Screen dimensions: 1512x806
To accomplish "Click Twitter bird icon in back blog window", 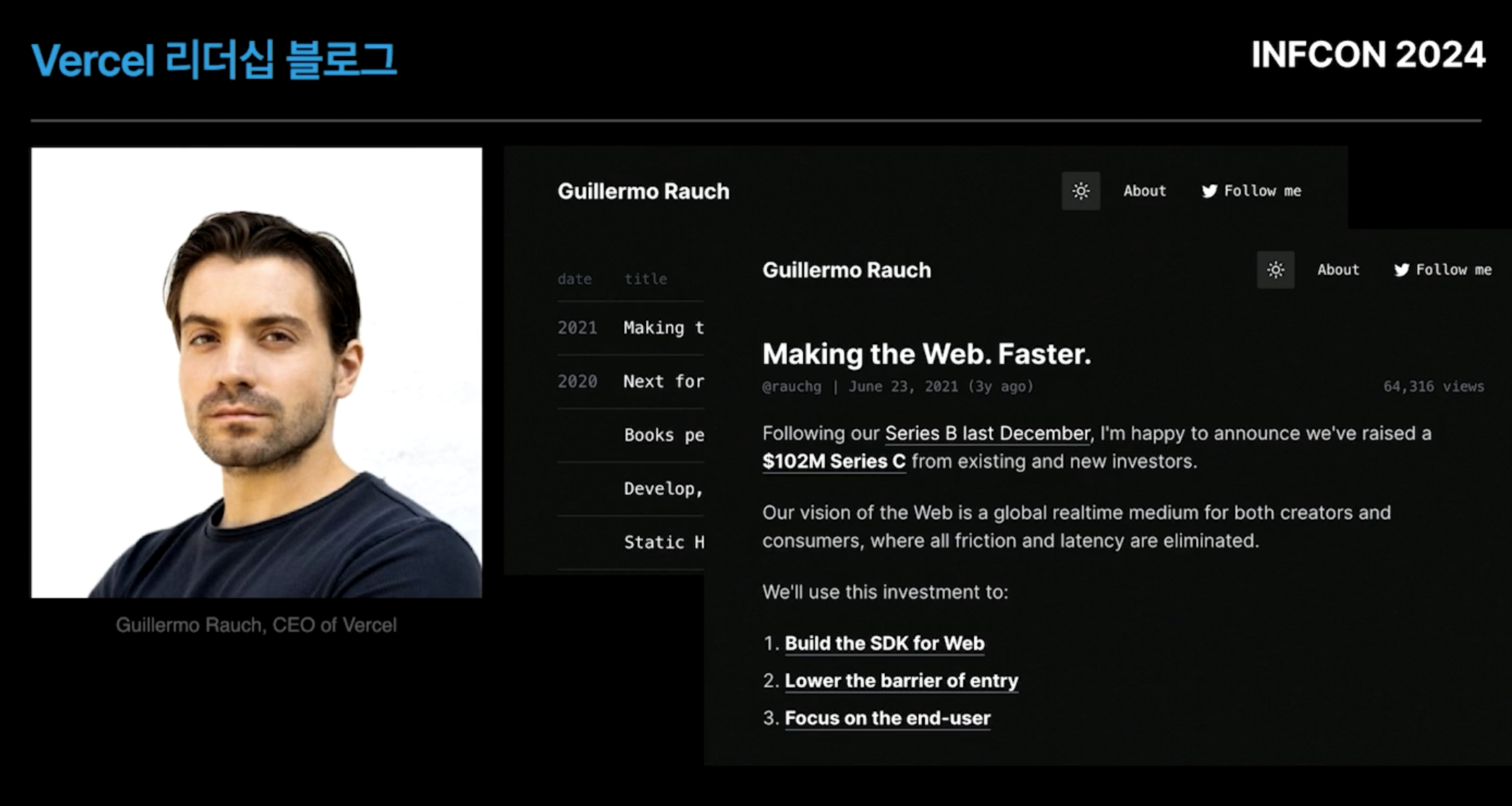I will [x=1209, y=191].
